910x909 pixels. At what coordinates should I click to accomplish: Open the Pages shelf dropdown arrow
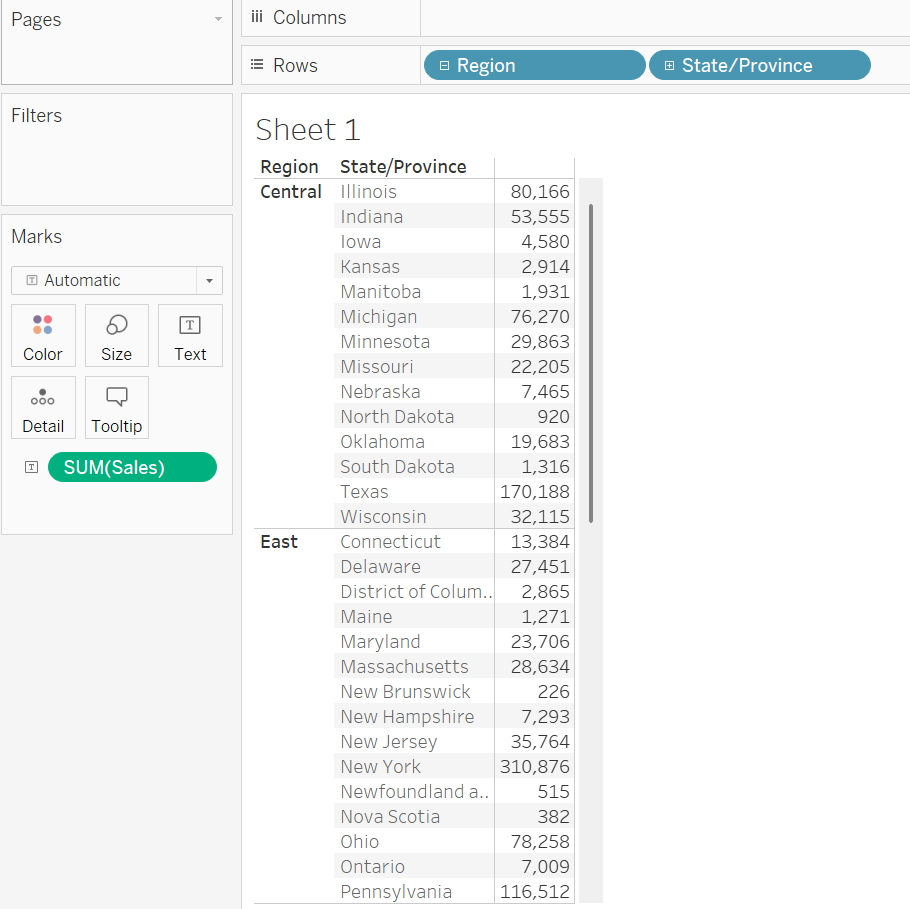(x=218, y=19)
